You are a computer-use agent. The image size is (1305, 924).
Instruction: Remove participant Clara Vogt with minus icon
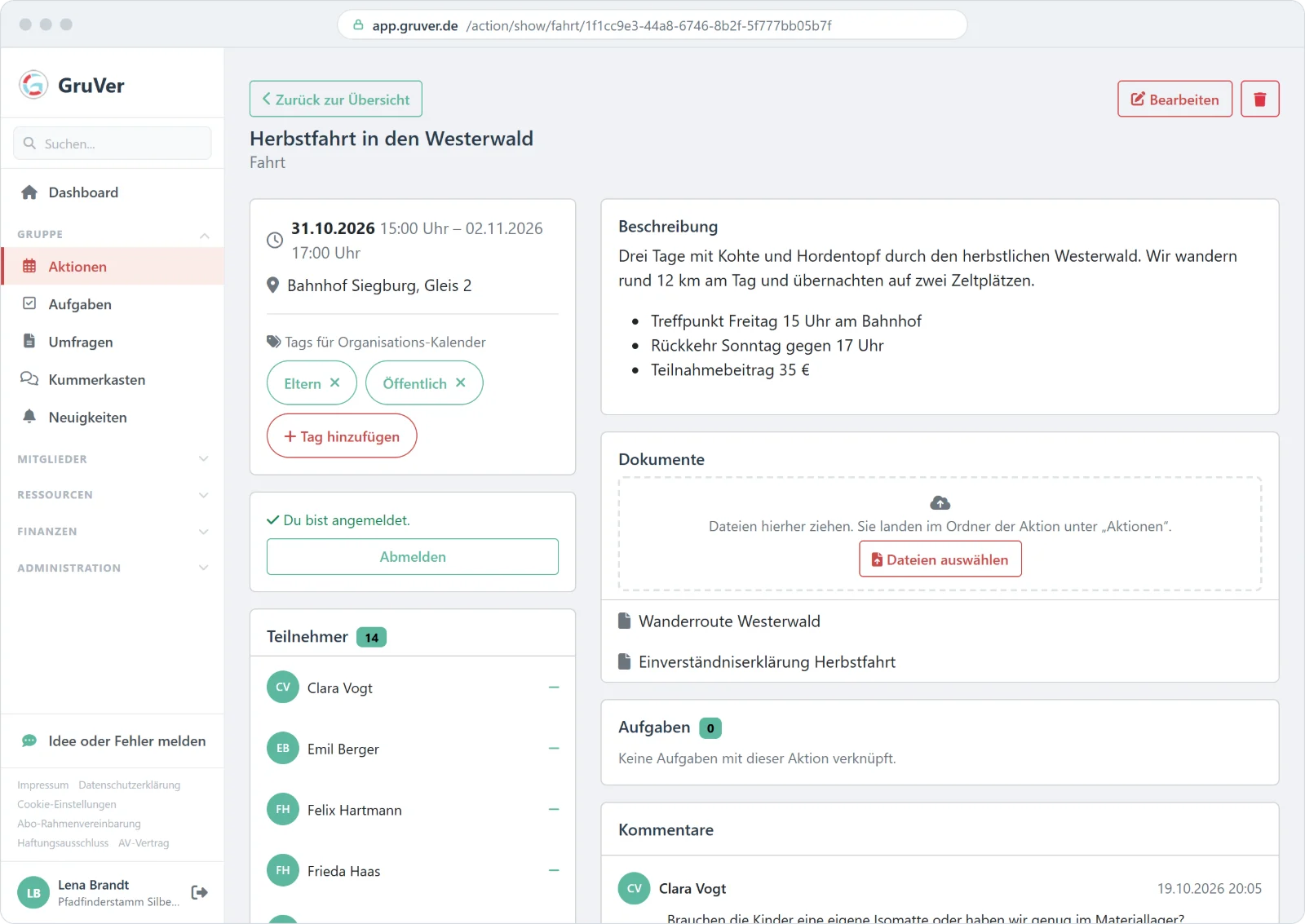[x=554, y=687]
